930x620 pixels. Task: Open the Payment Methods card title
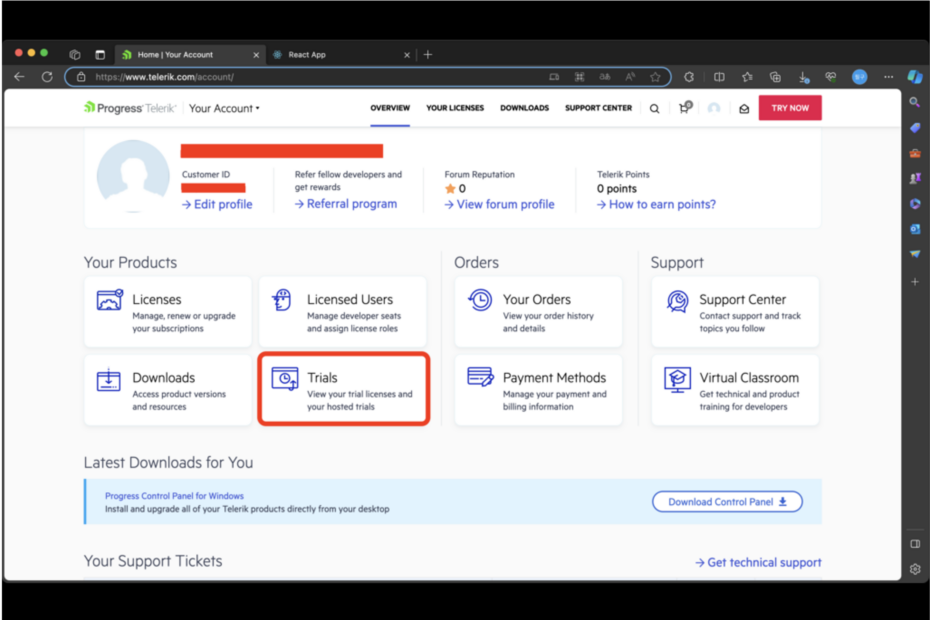pyautogui.click(x=555, y=378)
